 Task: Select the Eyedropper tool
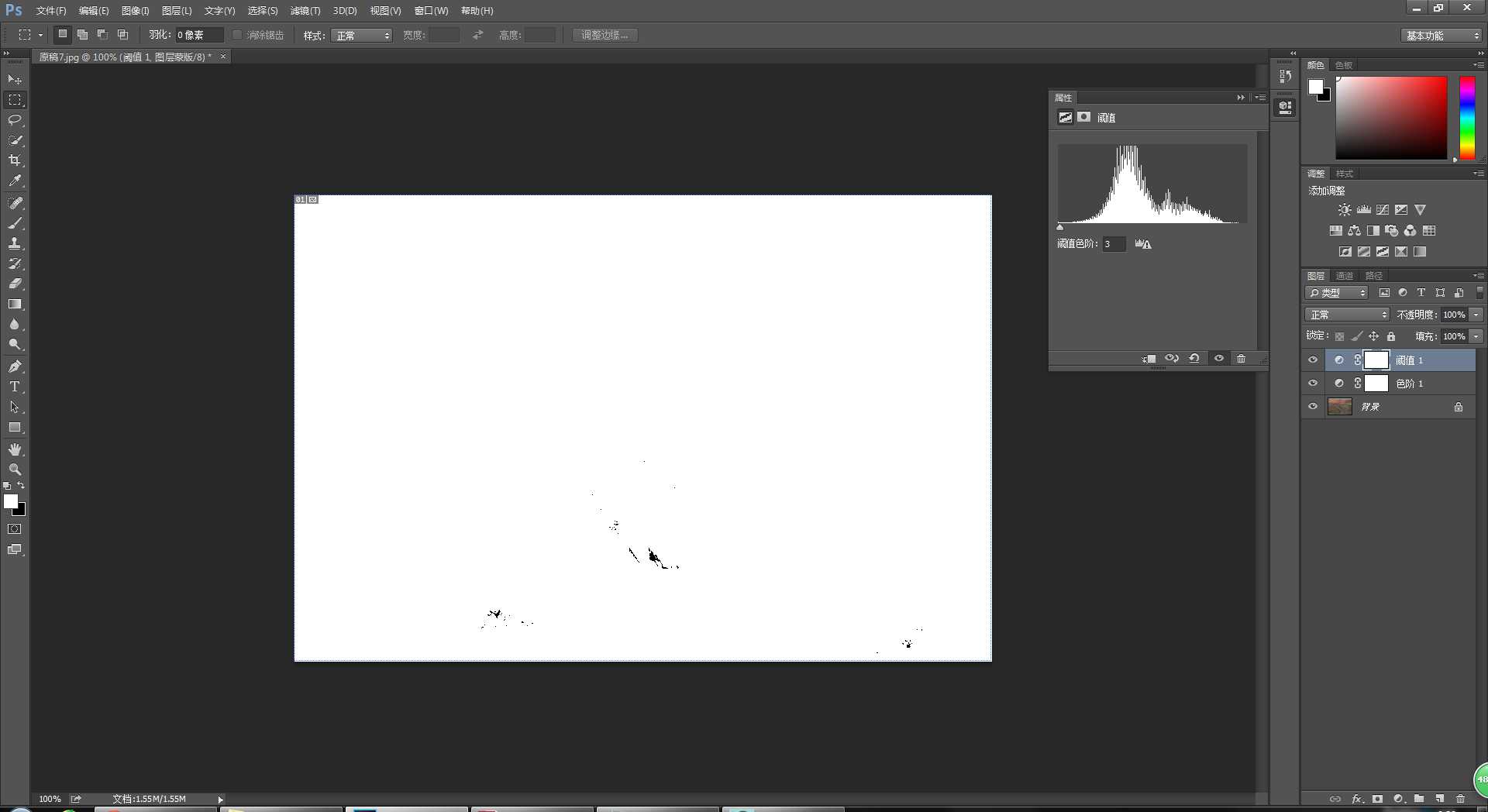click(x=15, y=181)
